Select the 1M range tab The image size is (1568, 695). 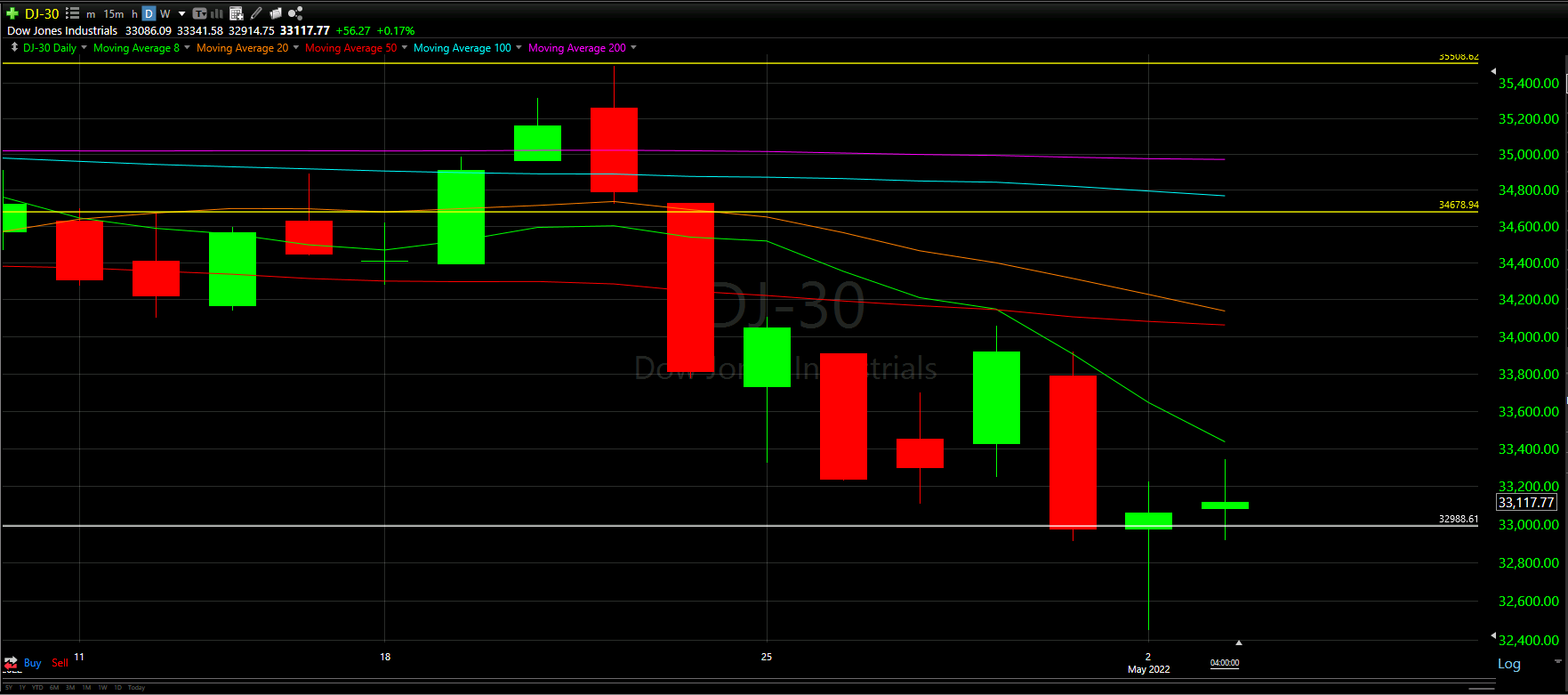click(x=86, y=688)
